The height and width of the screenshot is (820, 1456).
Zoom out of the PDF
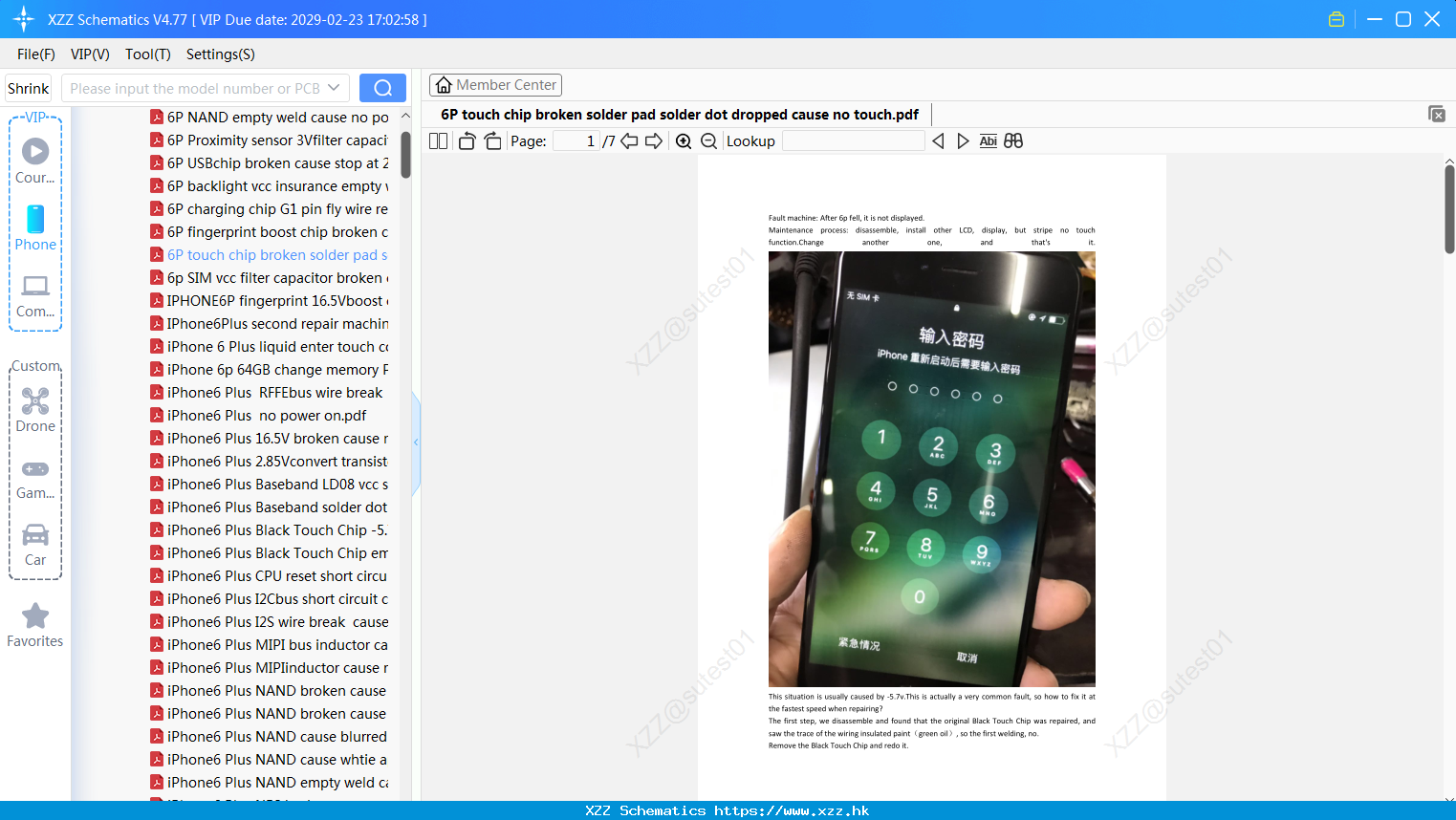(x=708, y=141)
